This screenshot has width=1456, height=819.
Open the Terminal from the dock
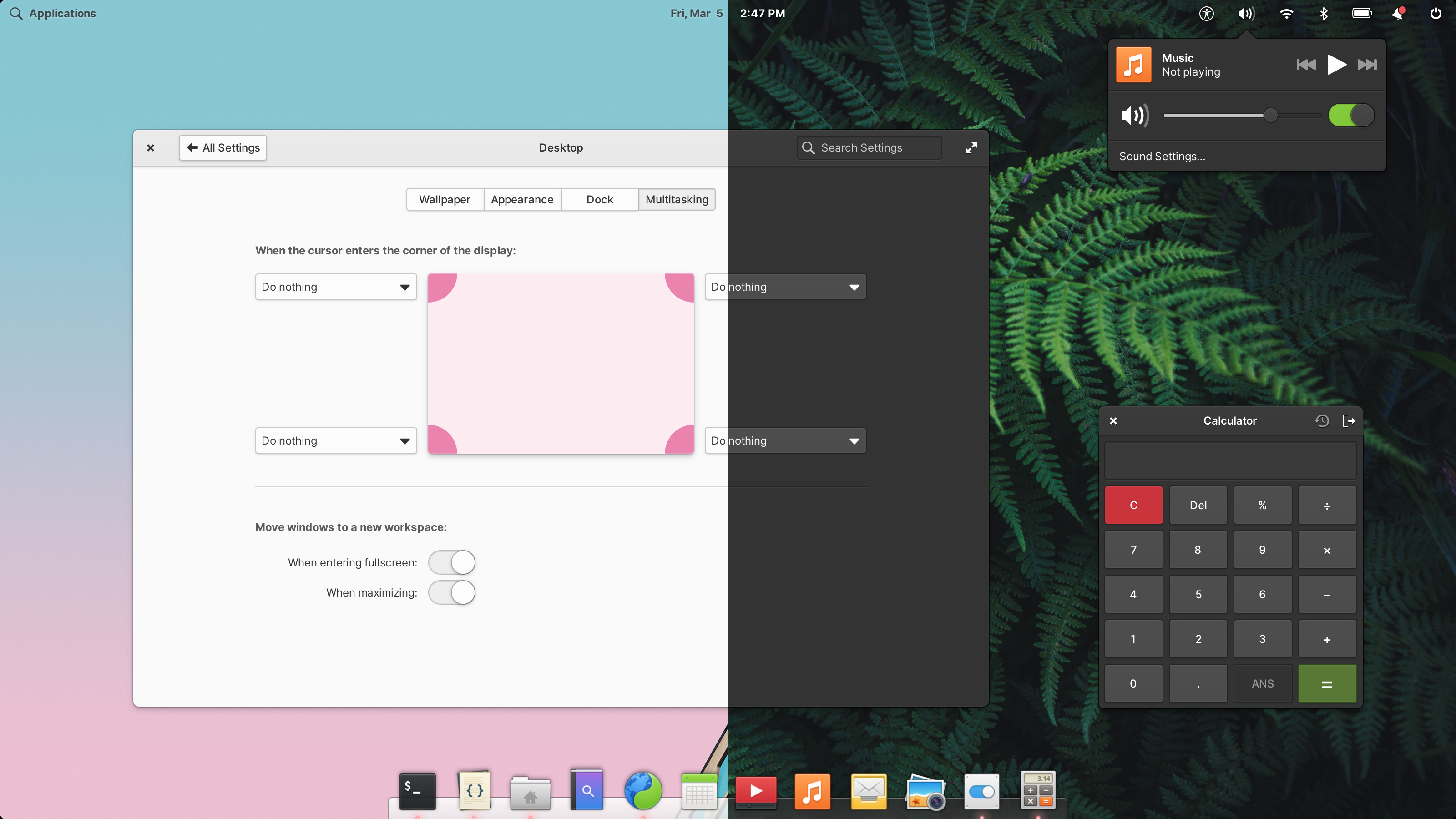(417, 791)
